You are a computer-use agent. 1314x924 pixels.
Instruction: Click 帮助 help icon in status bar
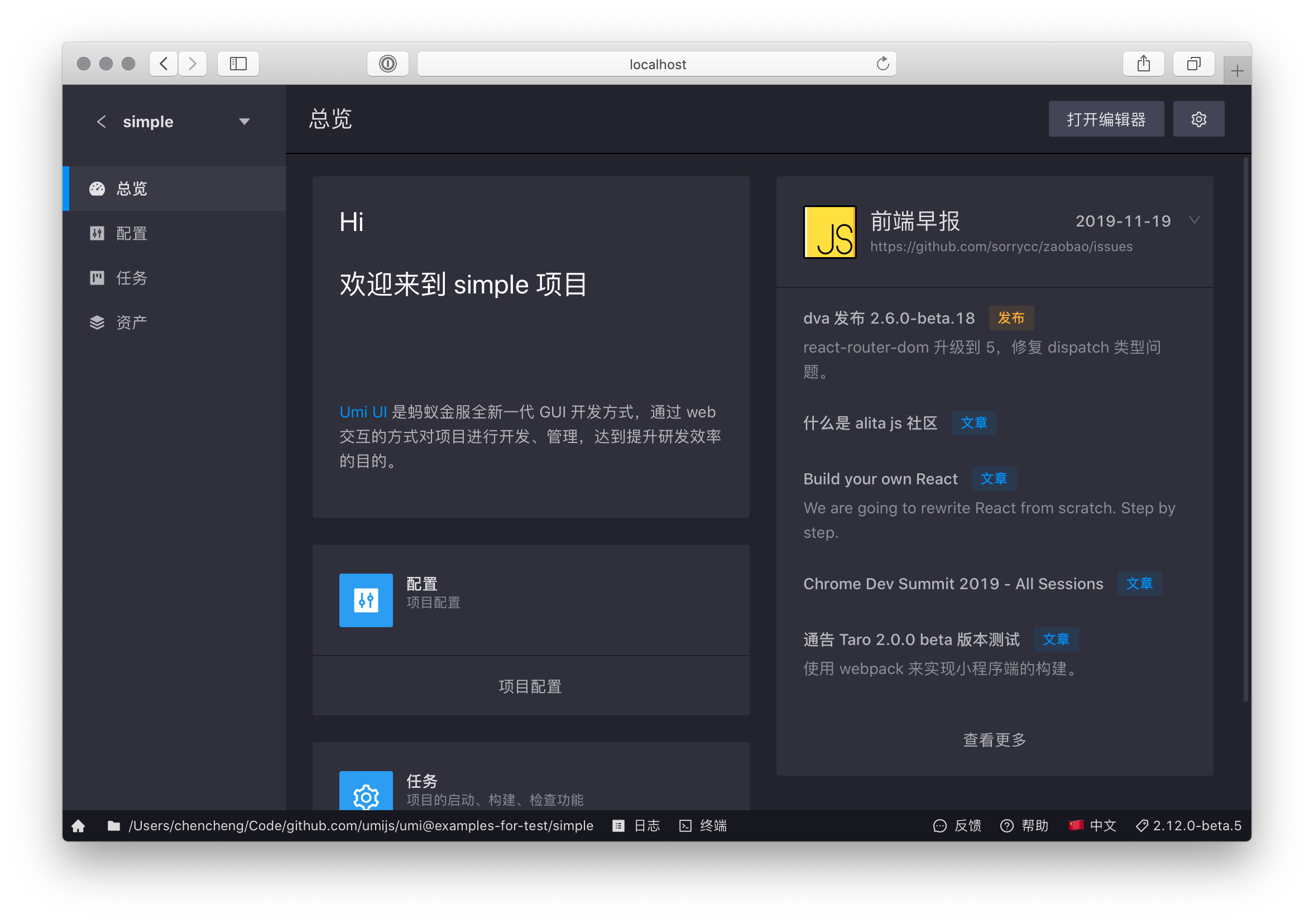[1006, 826]
